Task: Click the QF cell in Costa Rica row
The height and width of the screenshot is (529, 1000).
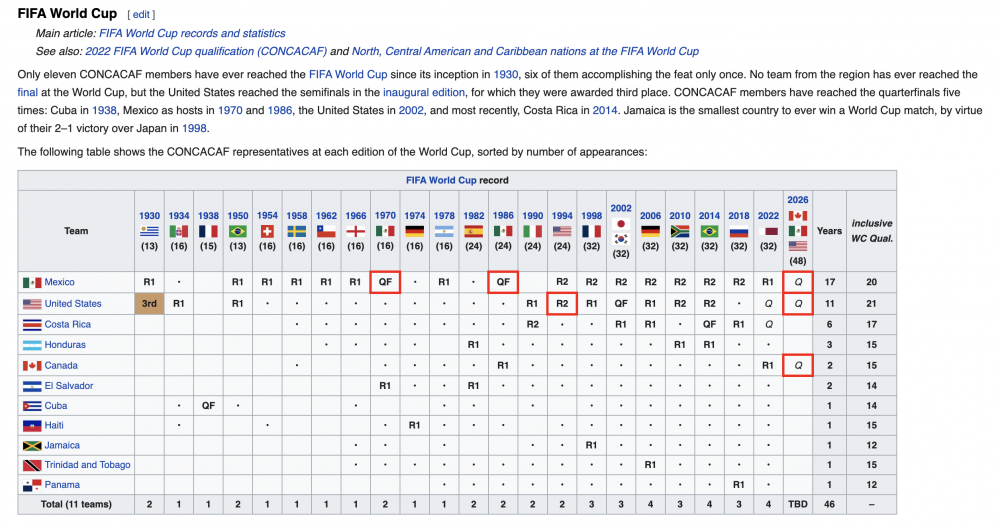Action: (709, 325)
